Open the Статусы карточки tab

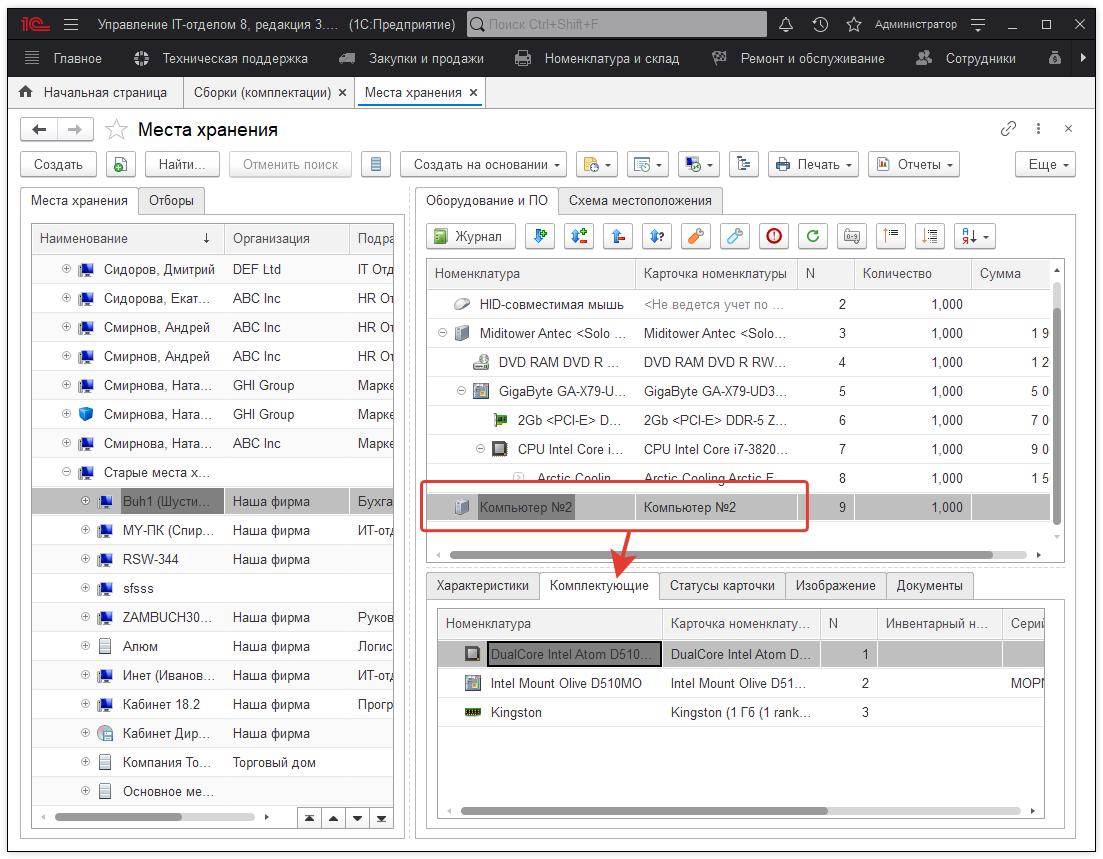tap(721, 586)
